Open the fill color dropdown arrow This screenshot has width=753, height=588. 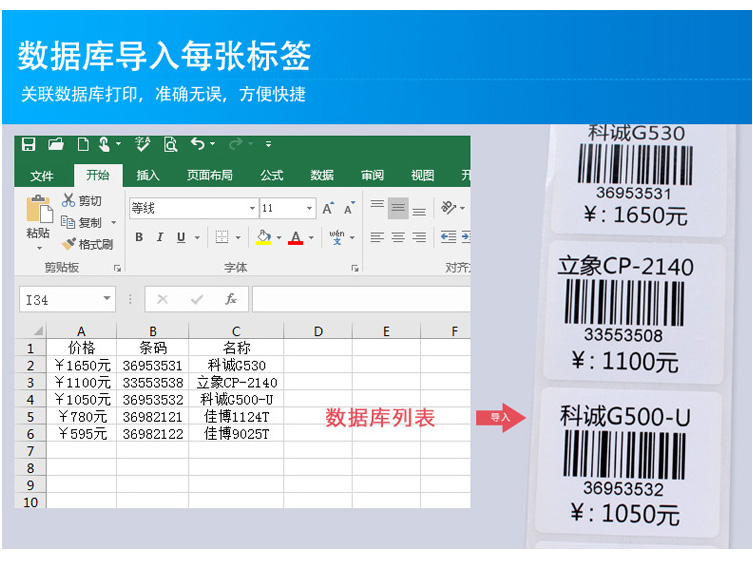click(279, 237)
